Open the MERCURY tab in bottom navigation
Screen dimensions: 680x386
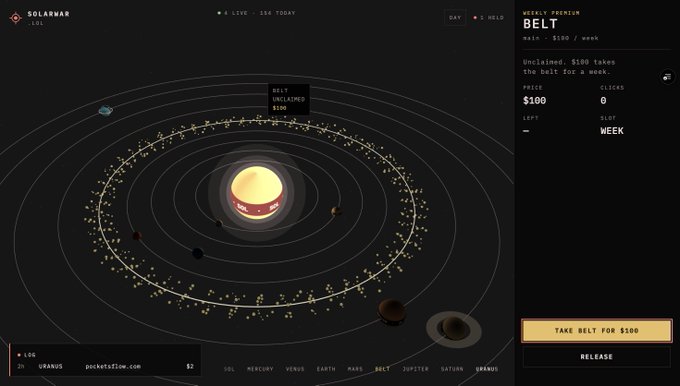[260, 369]
